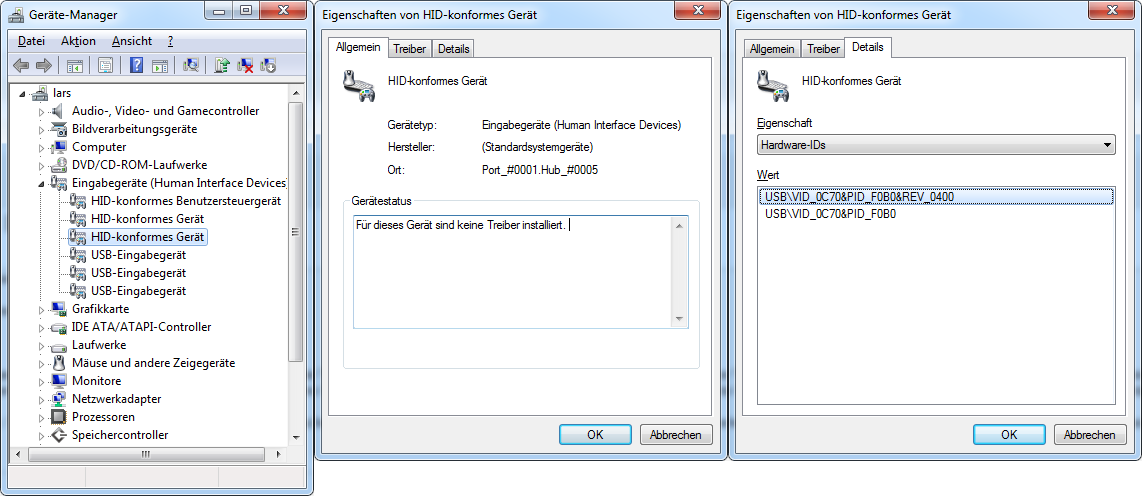The width and height of the screenshot is (1143, 497).
Task: Switch to Treiber tab in Hardware-IDs dialog
Action: coord(823,49)
